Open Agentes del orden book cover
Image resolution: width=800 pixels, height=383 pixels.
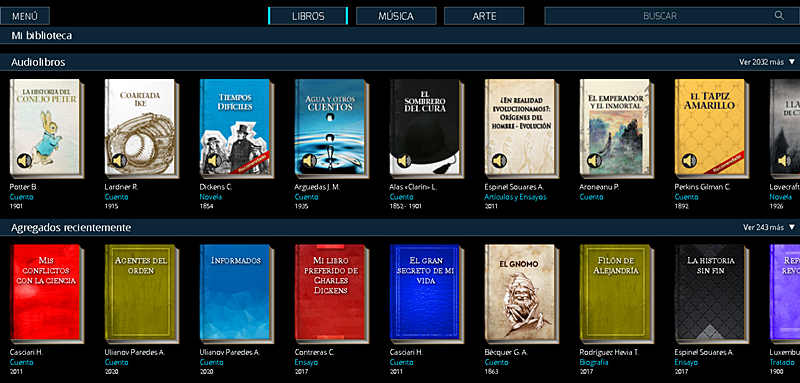point(141,293)
